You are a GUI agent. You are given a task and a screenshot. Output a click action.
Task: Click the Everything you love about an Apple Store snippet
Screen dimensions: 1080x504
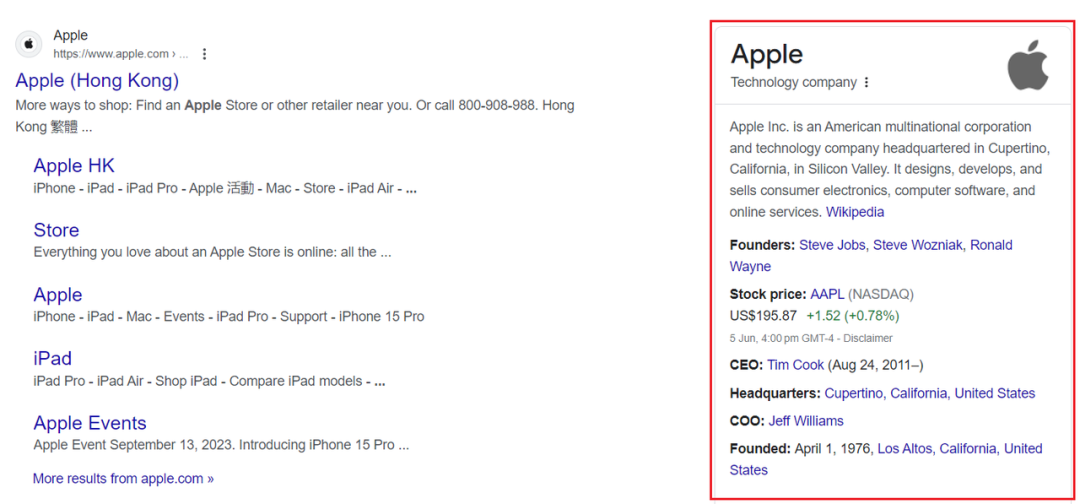coord(213,253)
